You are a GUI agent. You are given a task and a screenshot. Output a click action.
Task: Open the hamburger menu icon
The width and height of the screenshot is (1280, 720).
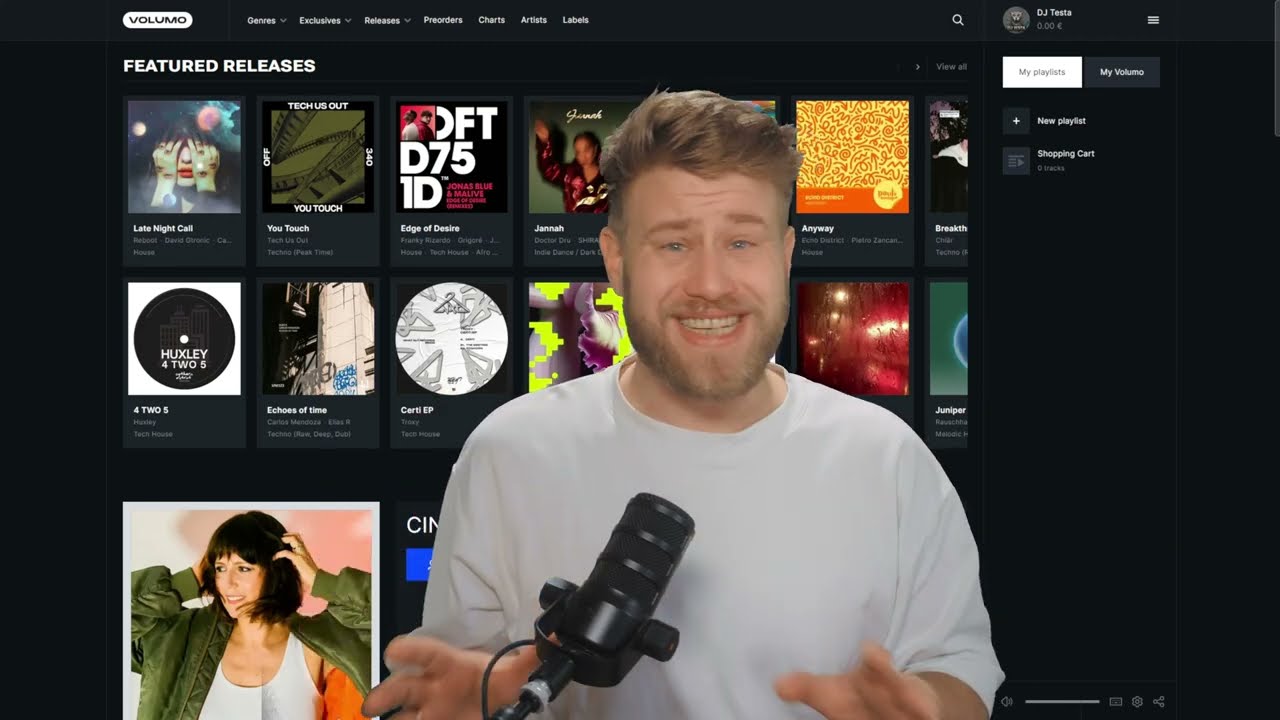(x=1153, y=20)
